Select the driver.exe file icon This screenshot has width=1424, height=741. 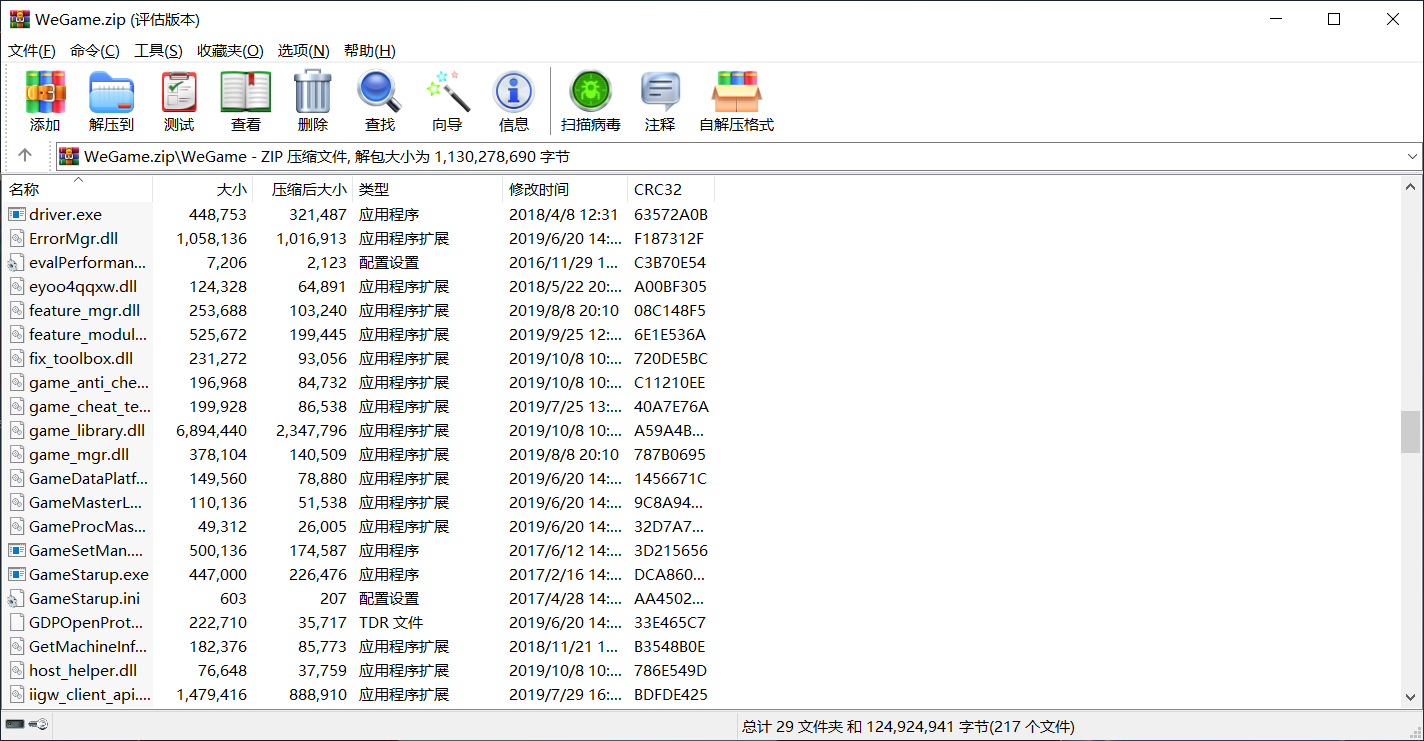pos(16,214)
